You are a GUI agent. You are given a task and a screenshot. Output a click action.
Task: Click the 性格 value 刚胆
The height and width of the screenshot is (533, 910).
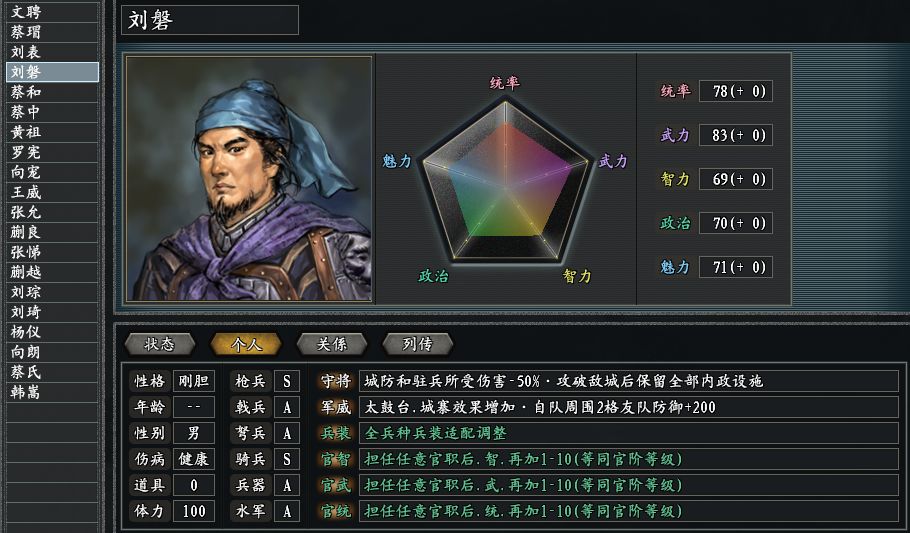pos(194,381)
